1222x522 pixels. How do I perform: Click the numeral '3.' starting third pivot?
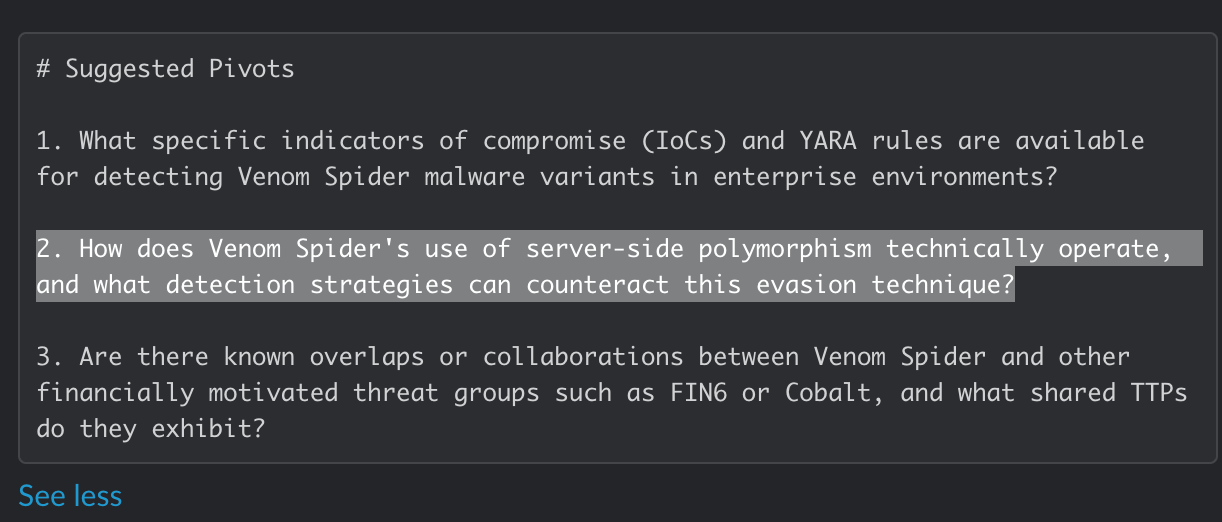51,357
